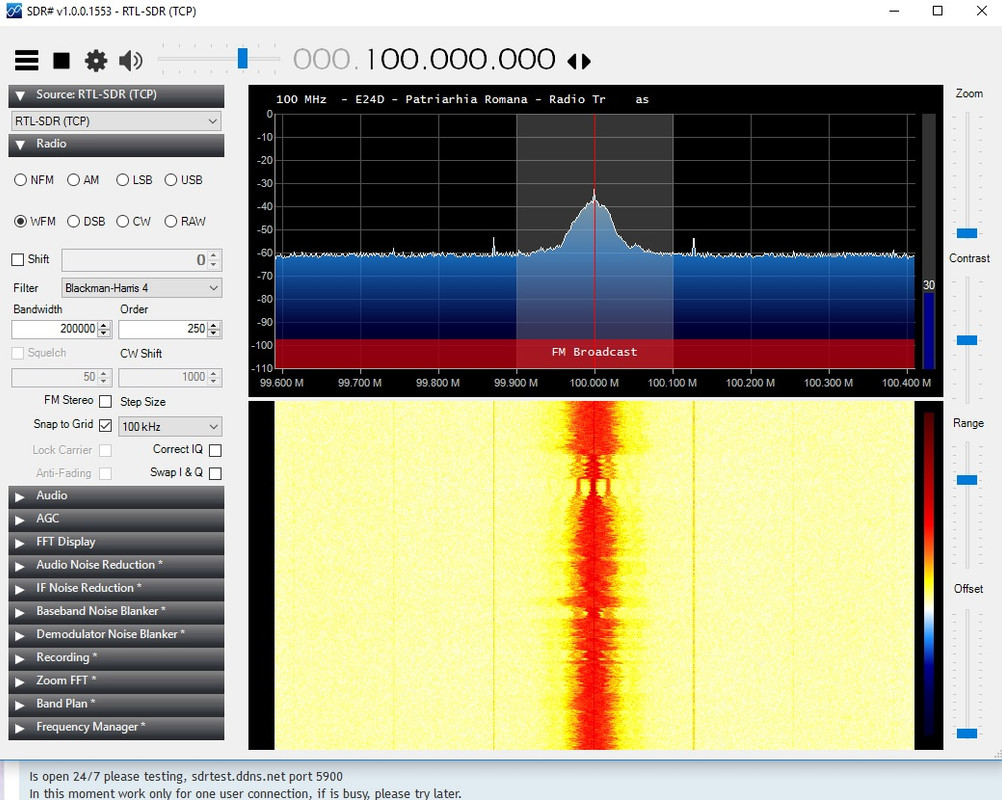Open settings via the gear icon

pos(96,61)
